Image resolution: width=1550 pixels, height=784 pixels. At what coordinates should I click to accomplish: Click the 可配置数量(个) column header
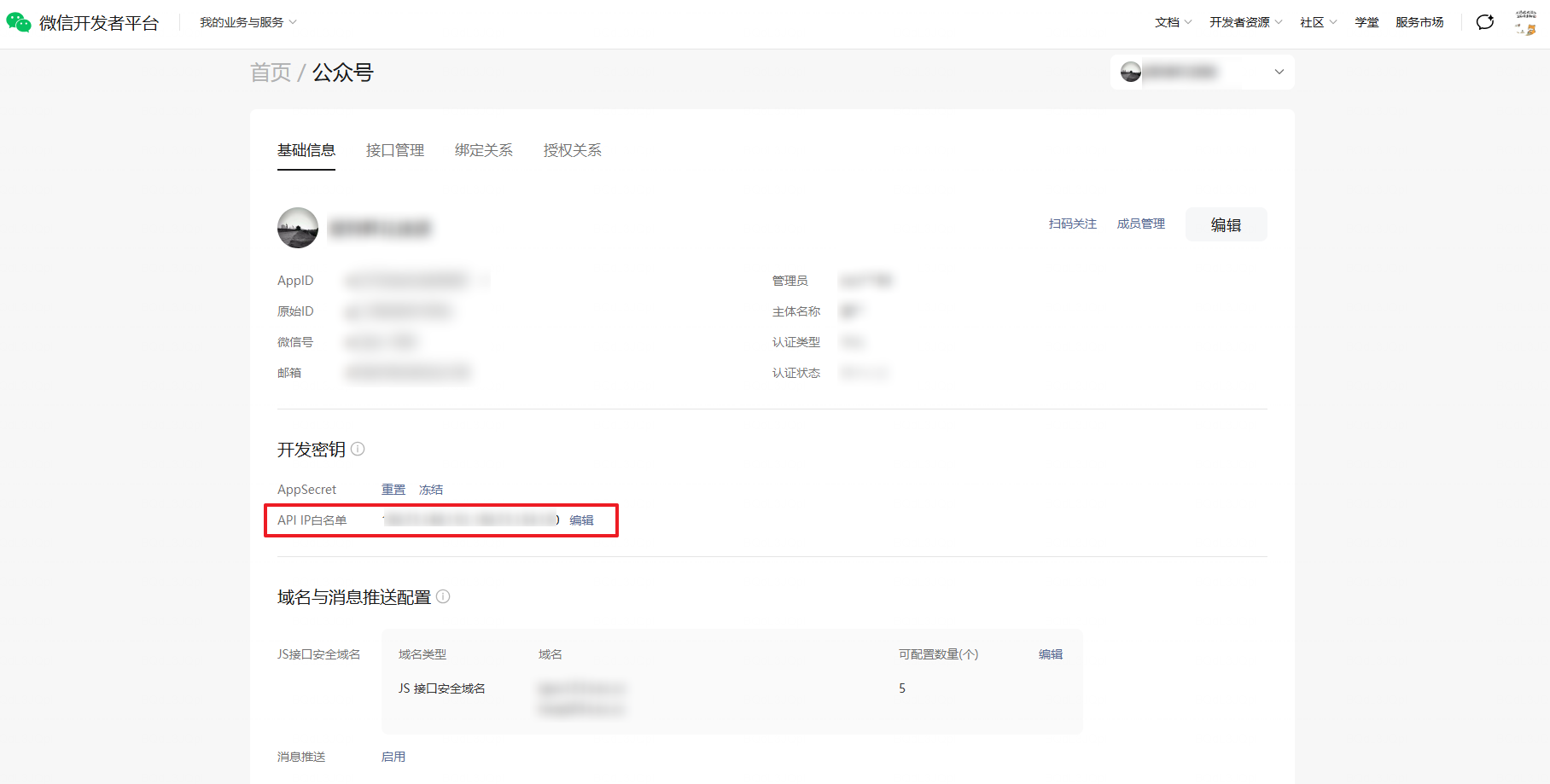939,654
